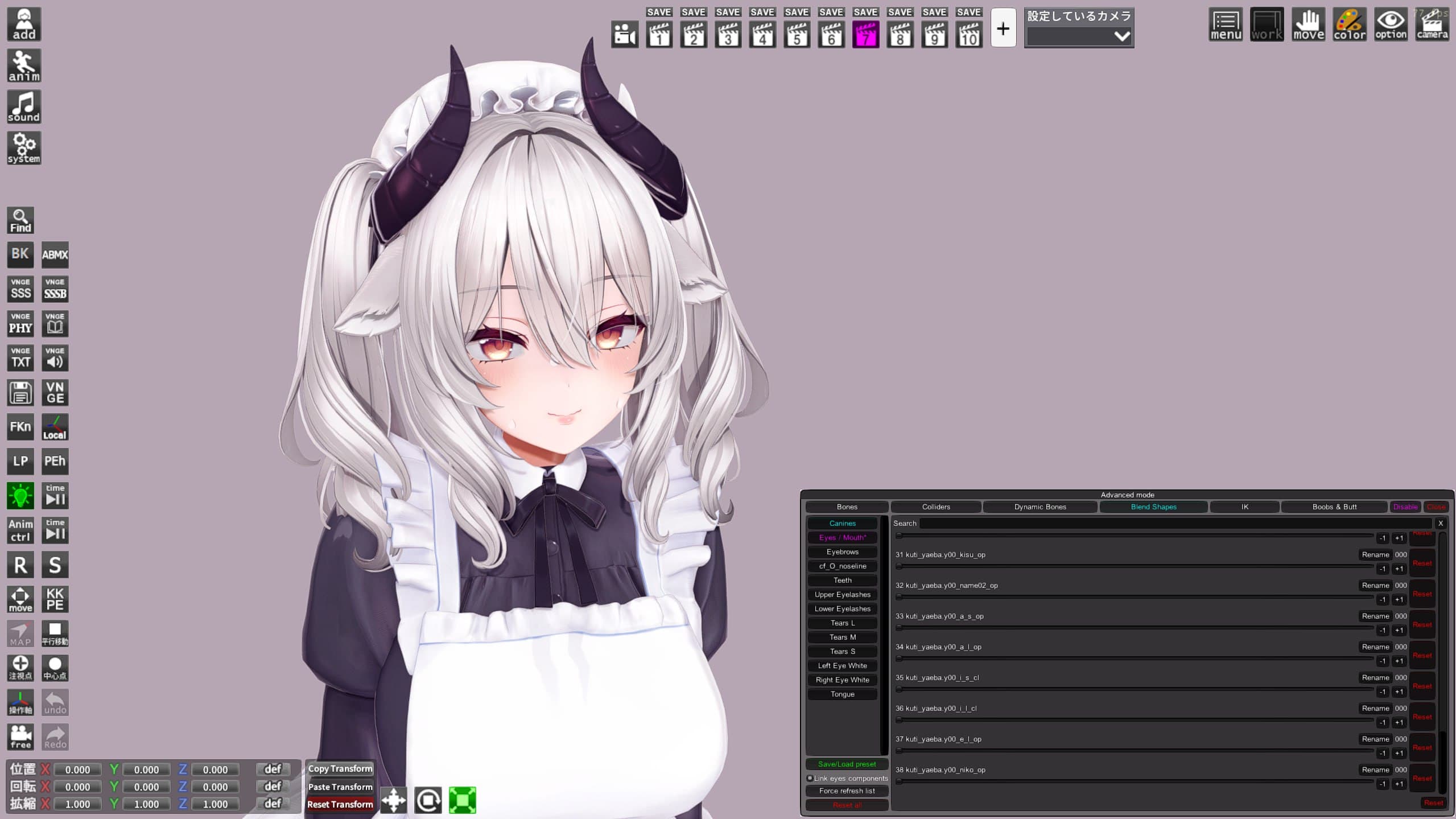Click the Find magnifier icon
Image resolution: width=1456 pixels, height=819 pixels.
(x=20, y=220)
